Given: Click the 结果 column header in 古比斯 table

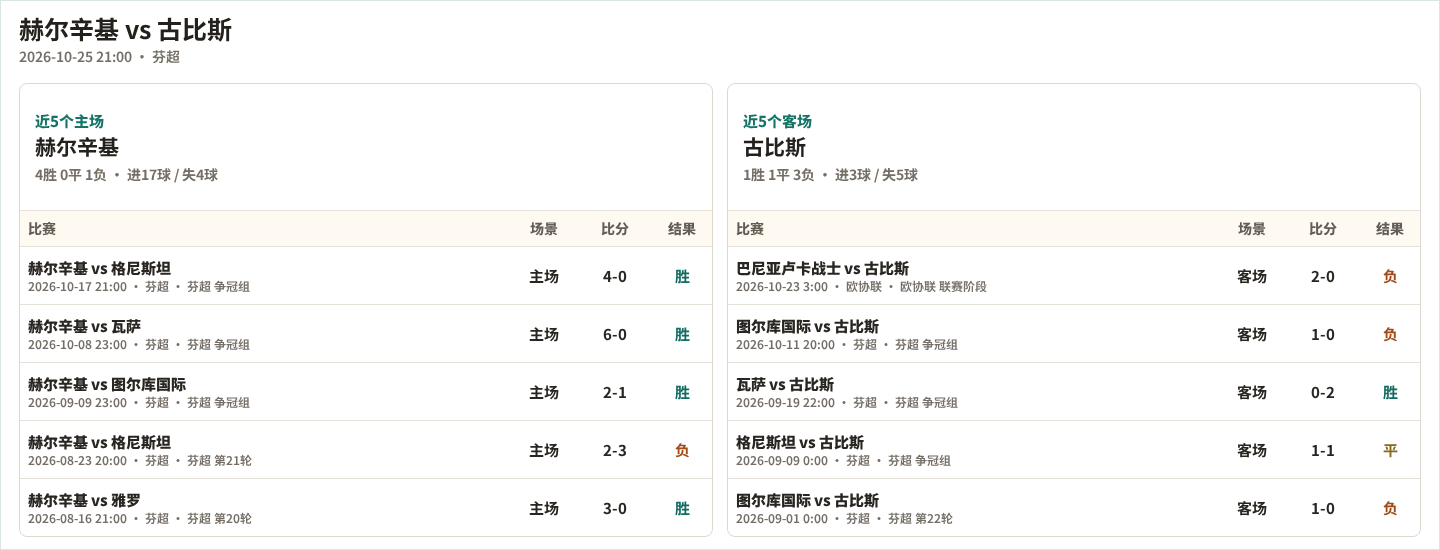Looking at the screenshot, I should 1390,229.
